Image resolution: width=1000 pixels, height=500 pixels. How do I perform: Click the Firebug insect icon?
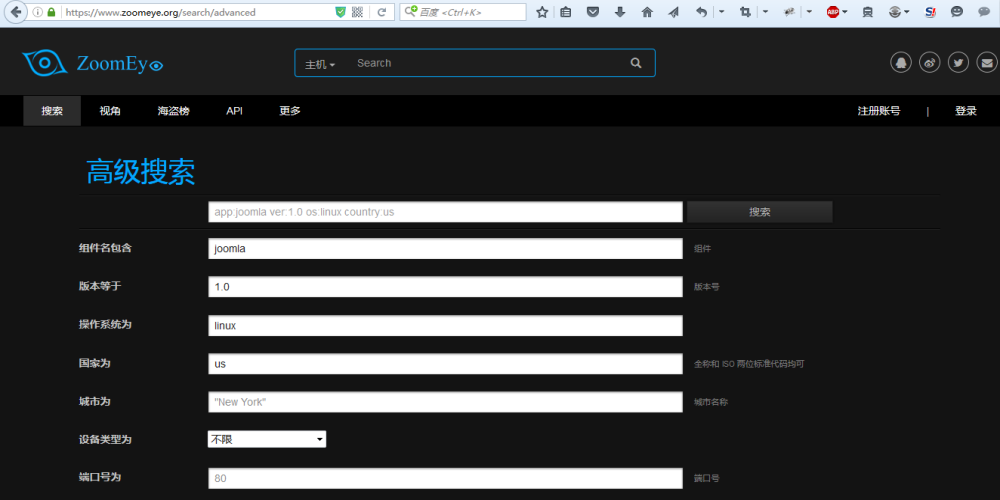coord(789,12)
